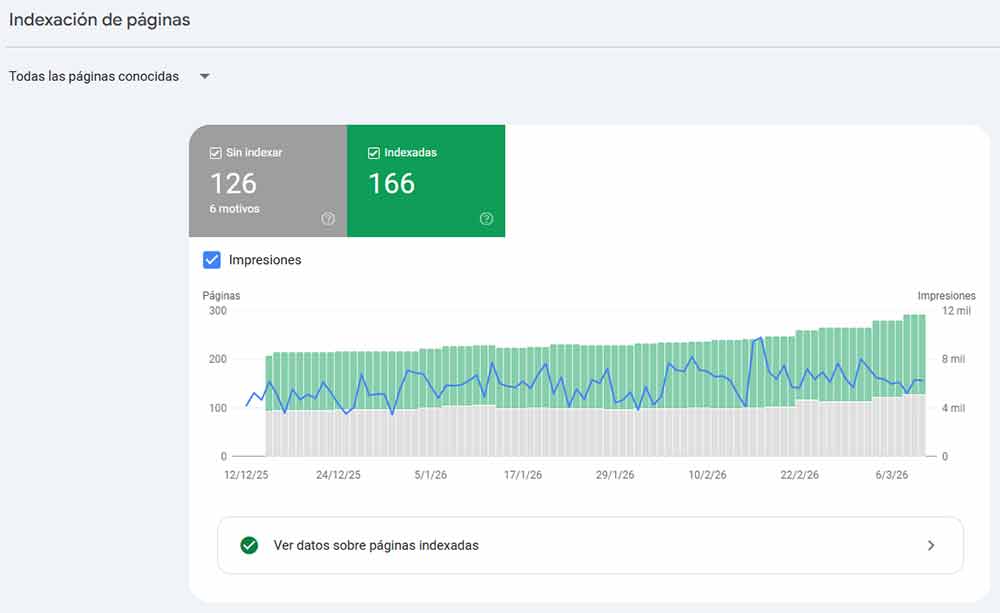1000x613 pixels.
Task: Click the help icon in Indexadas card
Action: tap(486, 219)
